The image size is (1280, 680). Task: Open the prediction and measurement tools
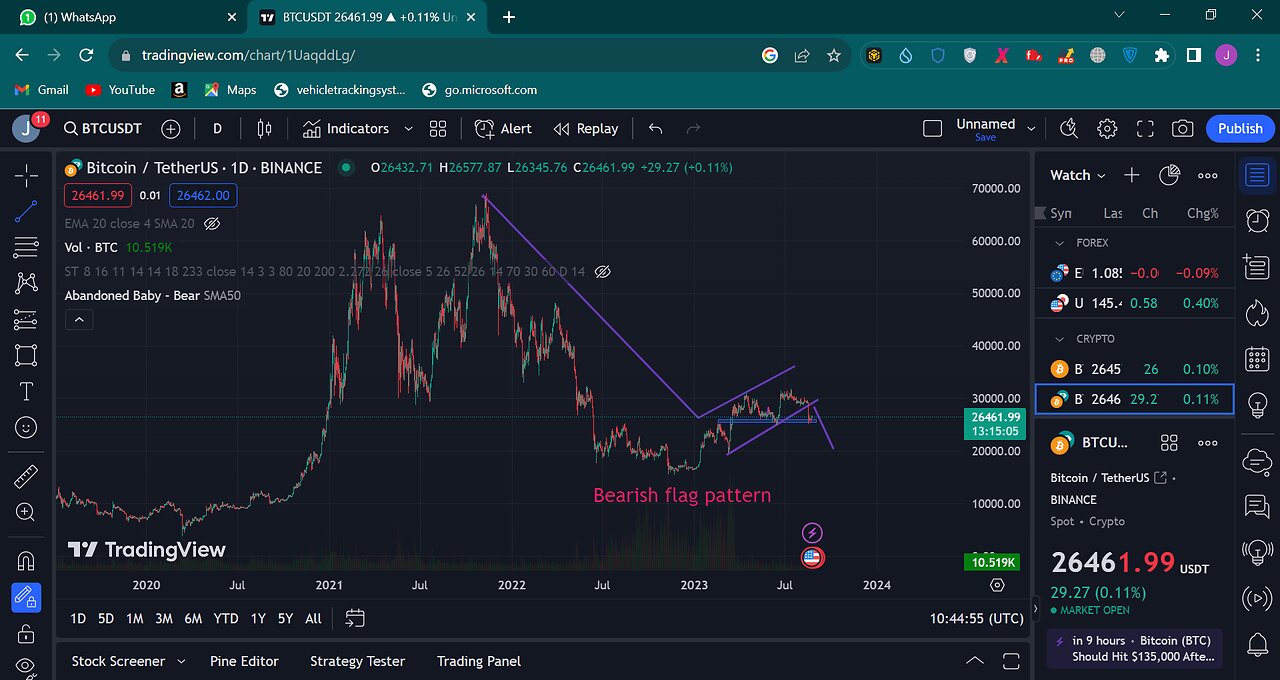click(x=26, y=319)
